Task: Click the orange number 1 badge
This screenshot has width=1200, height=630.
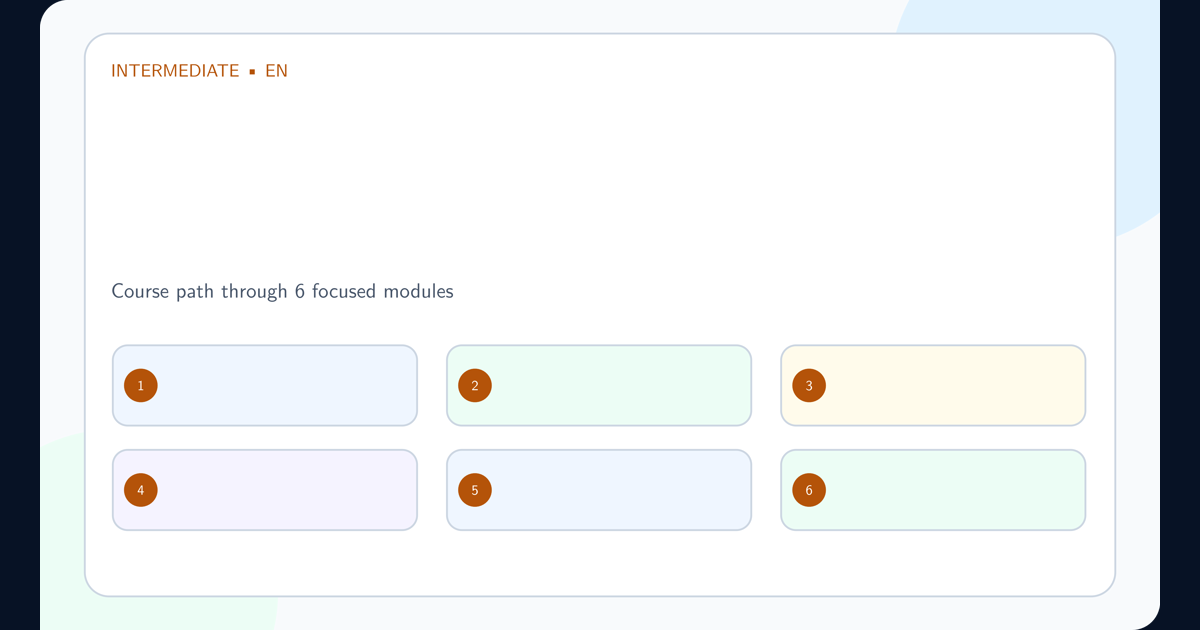Action: [141, 386]
